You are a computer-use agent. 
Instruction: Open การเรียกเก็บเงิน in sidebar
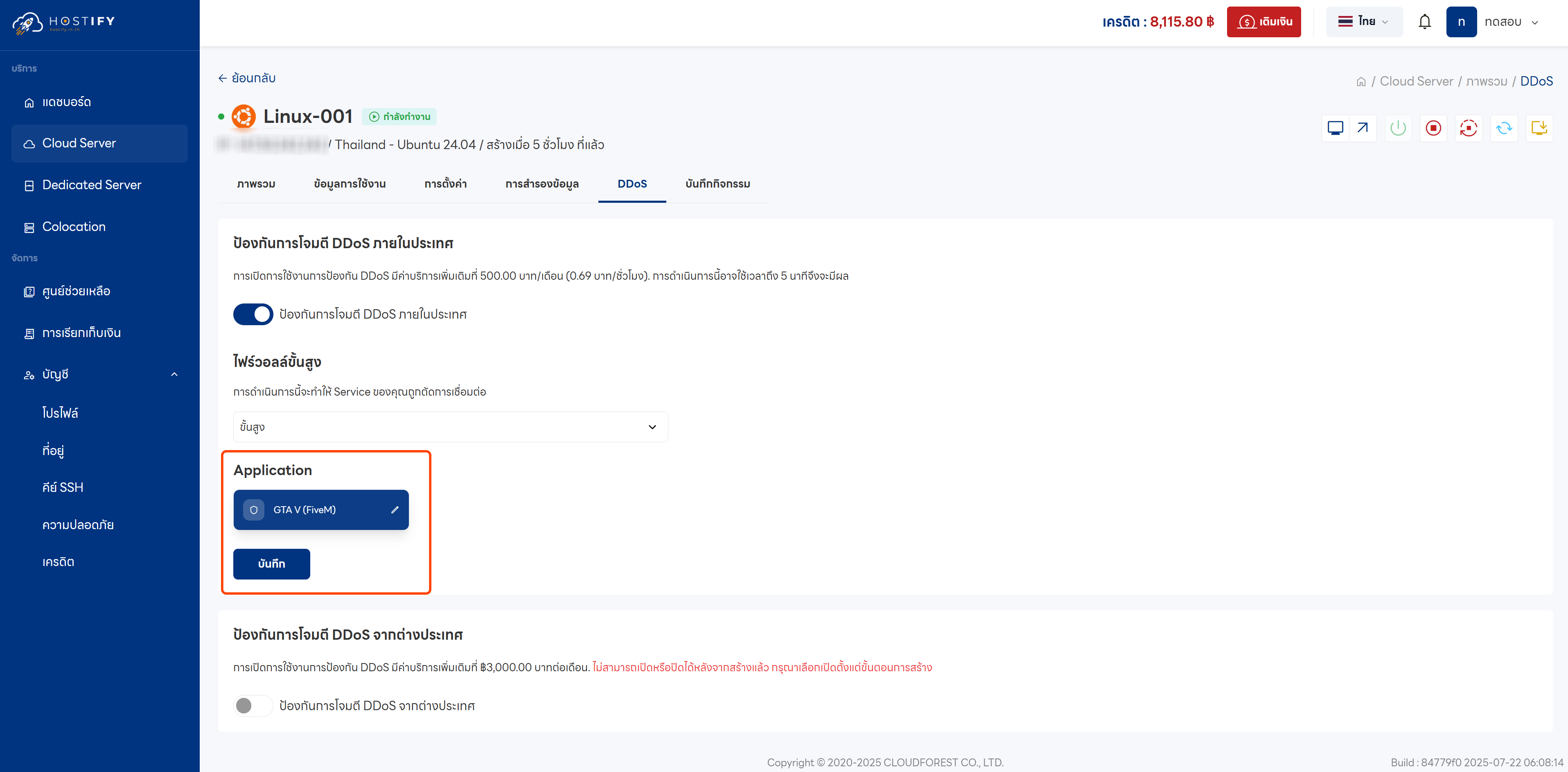point(100,333)
